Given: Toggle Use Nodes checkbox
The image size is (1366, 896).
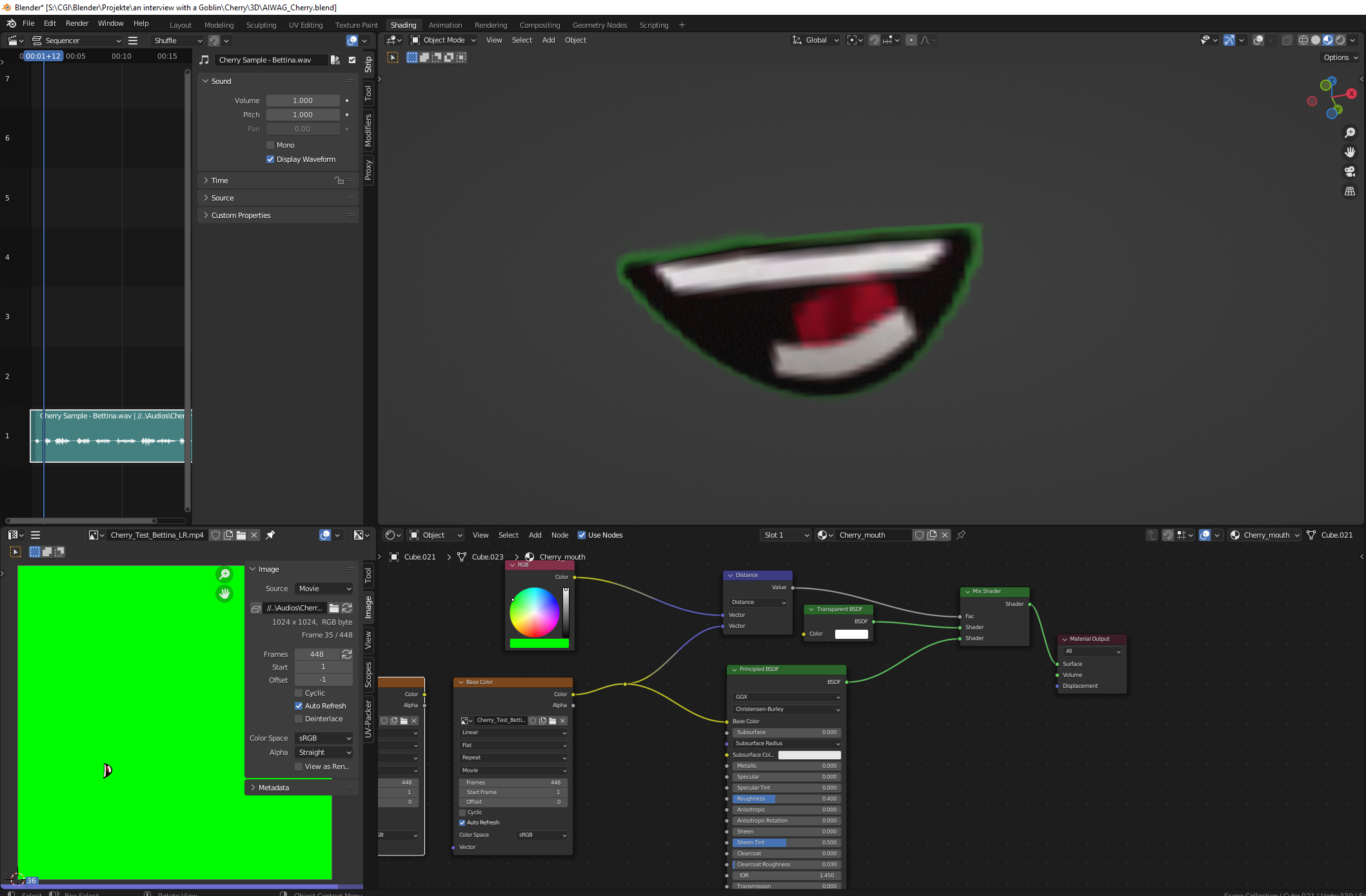Looking at the screenshot, I should pos(582,535).
